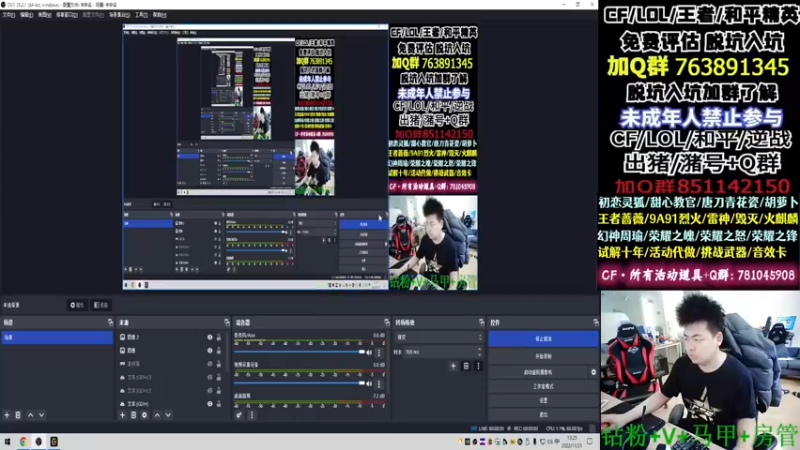Pop out the Scenes dock panel
Viewport: 800px width, 450px height.
110,322
